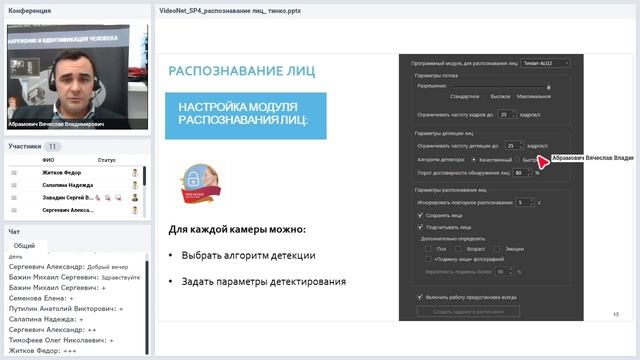
Task: Click the ignore repeated recognition stepper arrows
Action: tap(531, 202)
